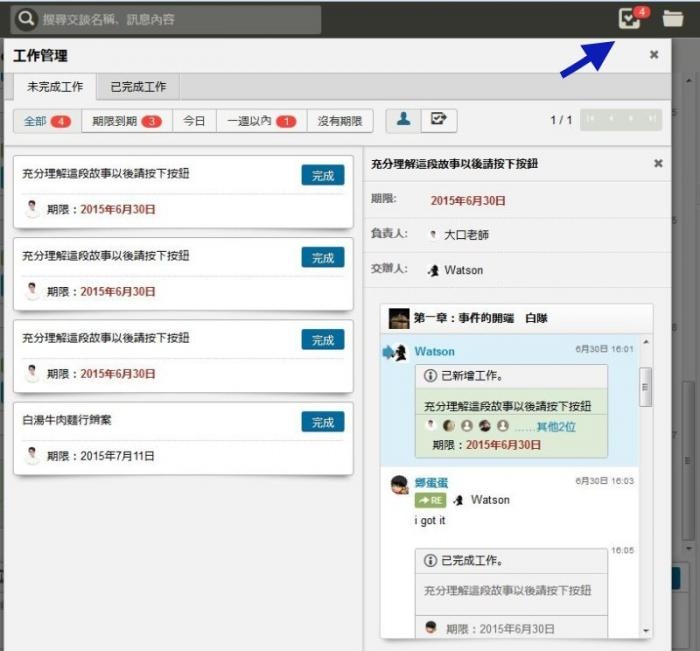Click the chat scrollbar thumb

[x=645, y=387]
